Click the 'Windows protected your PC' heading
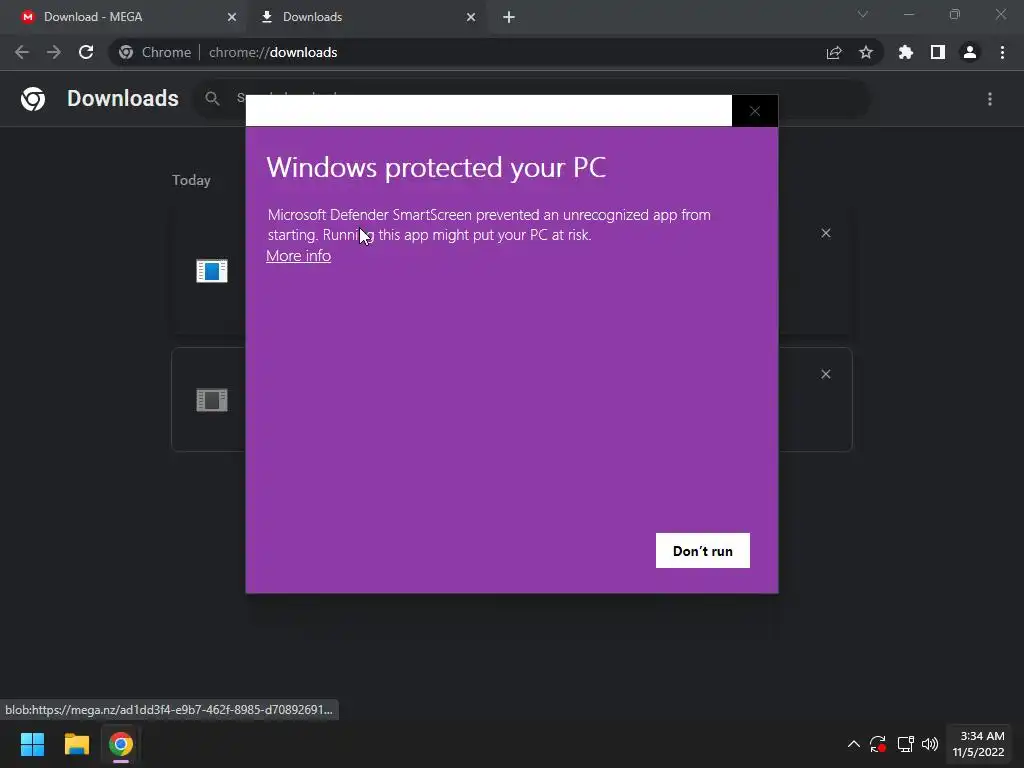 pyautogui.click(x=436, y=168)
